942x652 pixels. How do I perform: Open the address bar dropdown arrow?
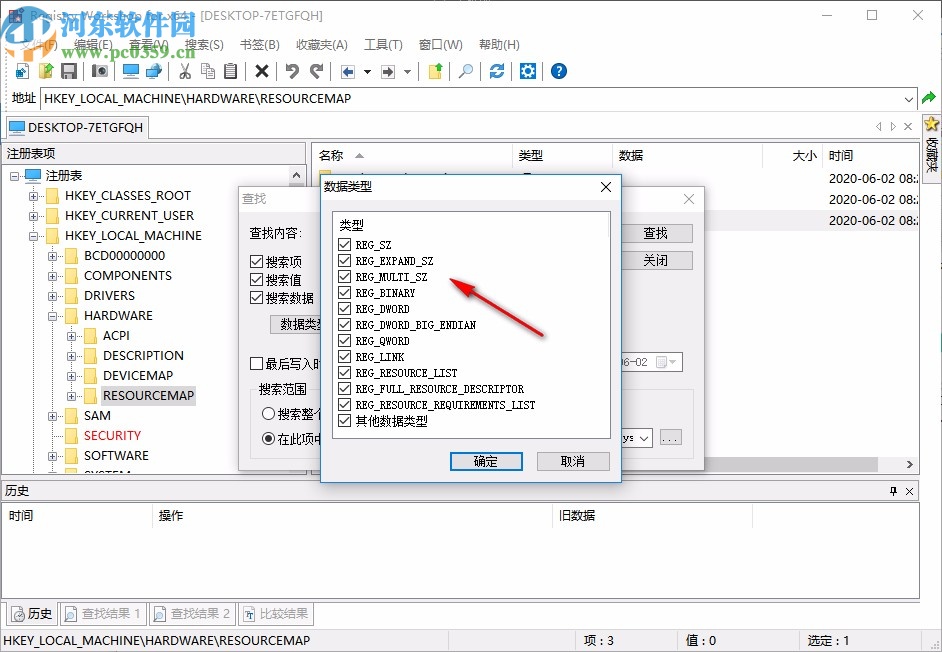(908, 98)
